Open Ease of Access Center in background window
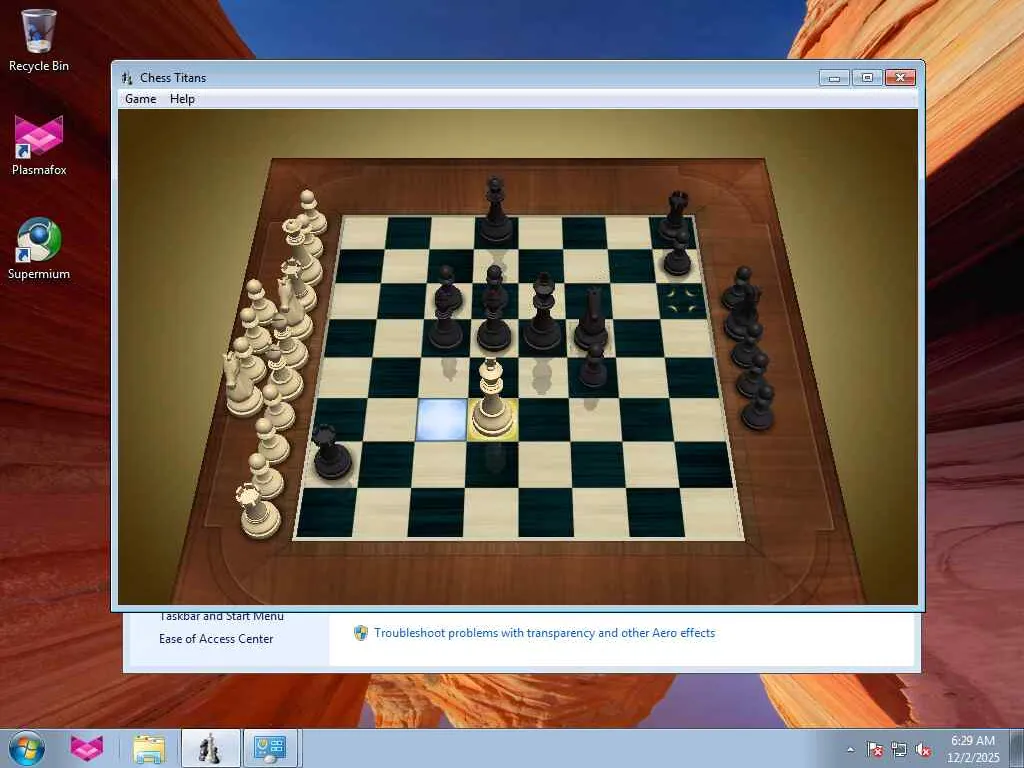This screenshot has height=768, width=1024. pos(216,639)
